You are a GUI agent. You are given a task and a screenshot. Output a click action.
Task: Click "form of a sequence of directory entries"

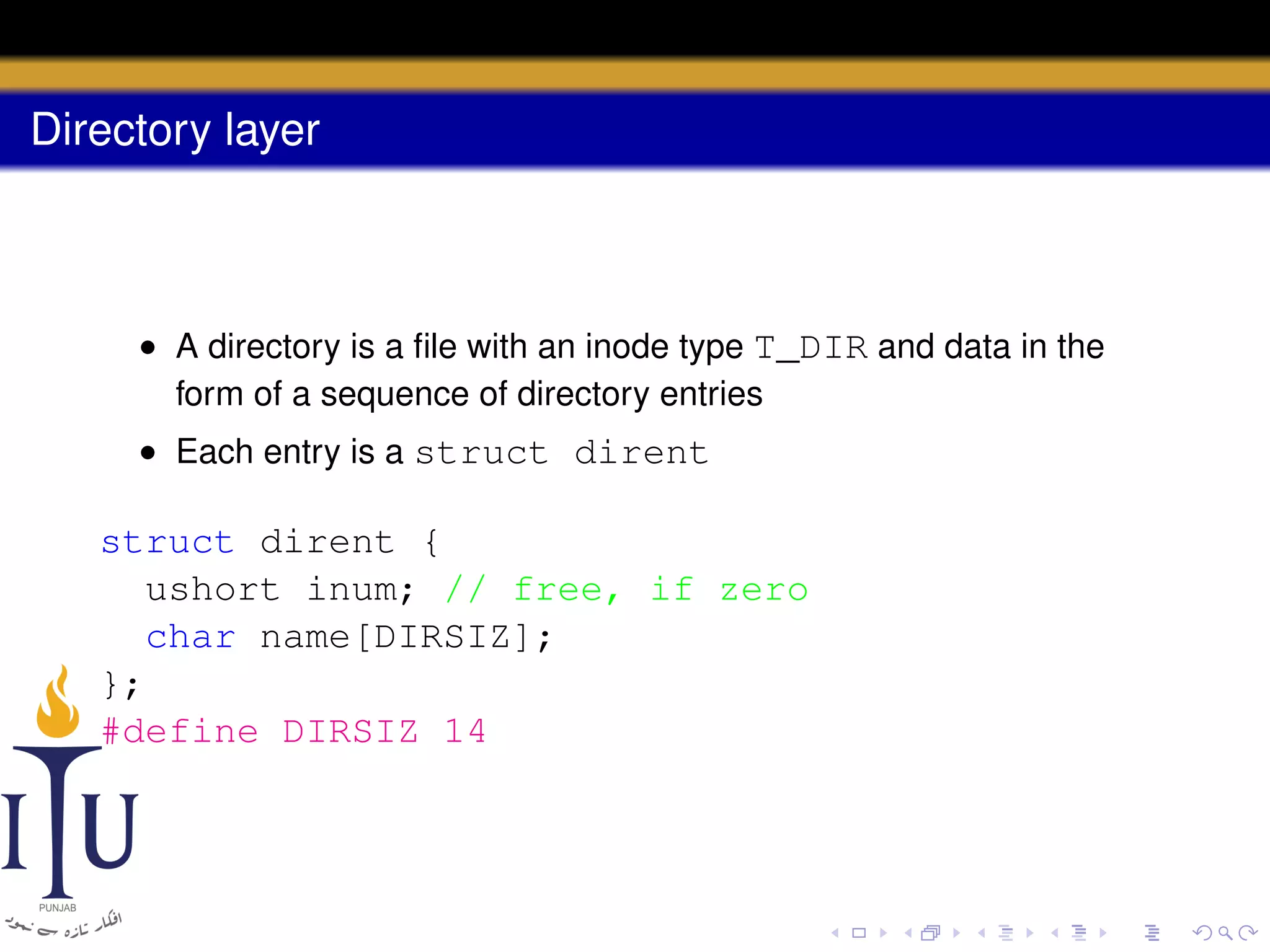click(469, 394)
